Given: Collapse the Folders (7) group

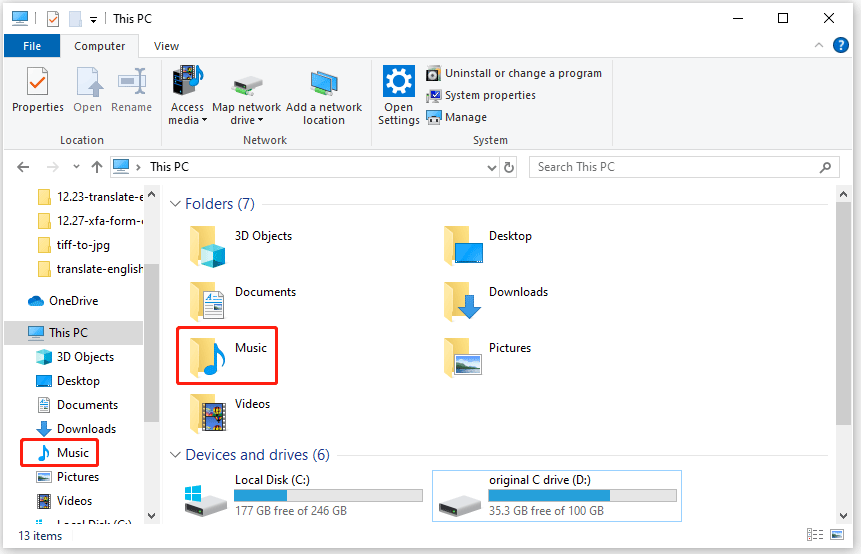Looking at the screenshot, I should click(x=176, y=204).
